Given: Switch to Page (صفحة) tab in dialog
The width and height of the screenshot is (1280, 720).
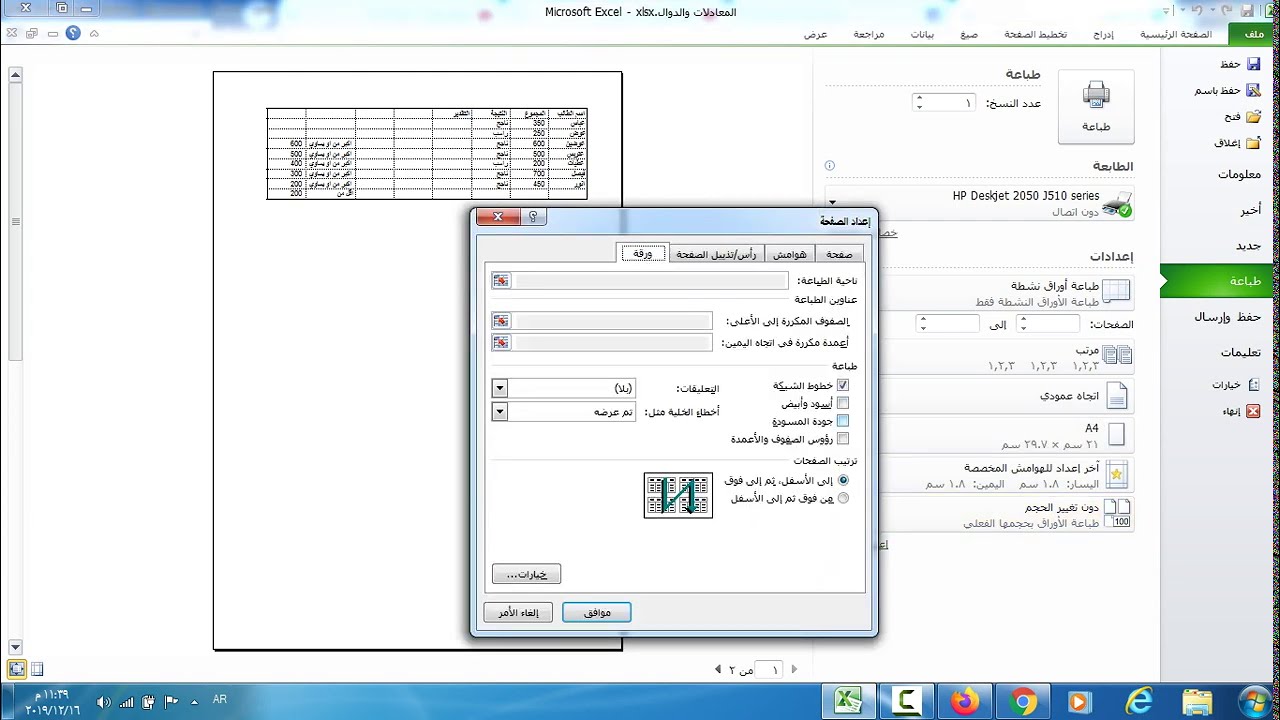Looking at the screenshot, I should (839, 254).
